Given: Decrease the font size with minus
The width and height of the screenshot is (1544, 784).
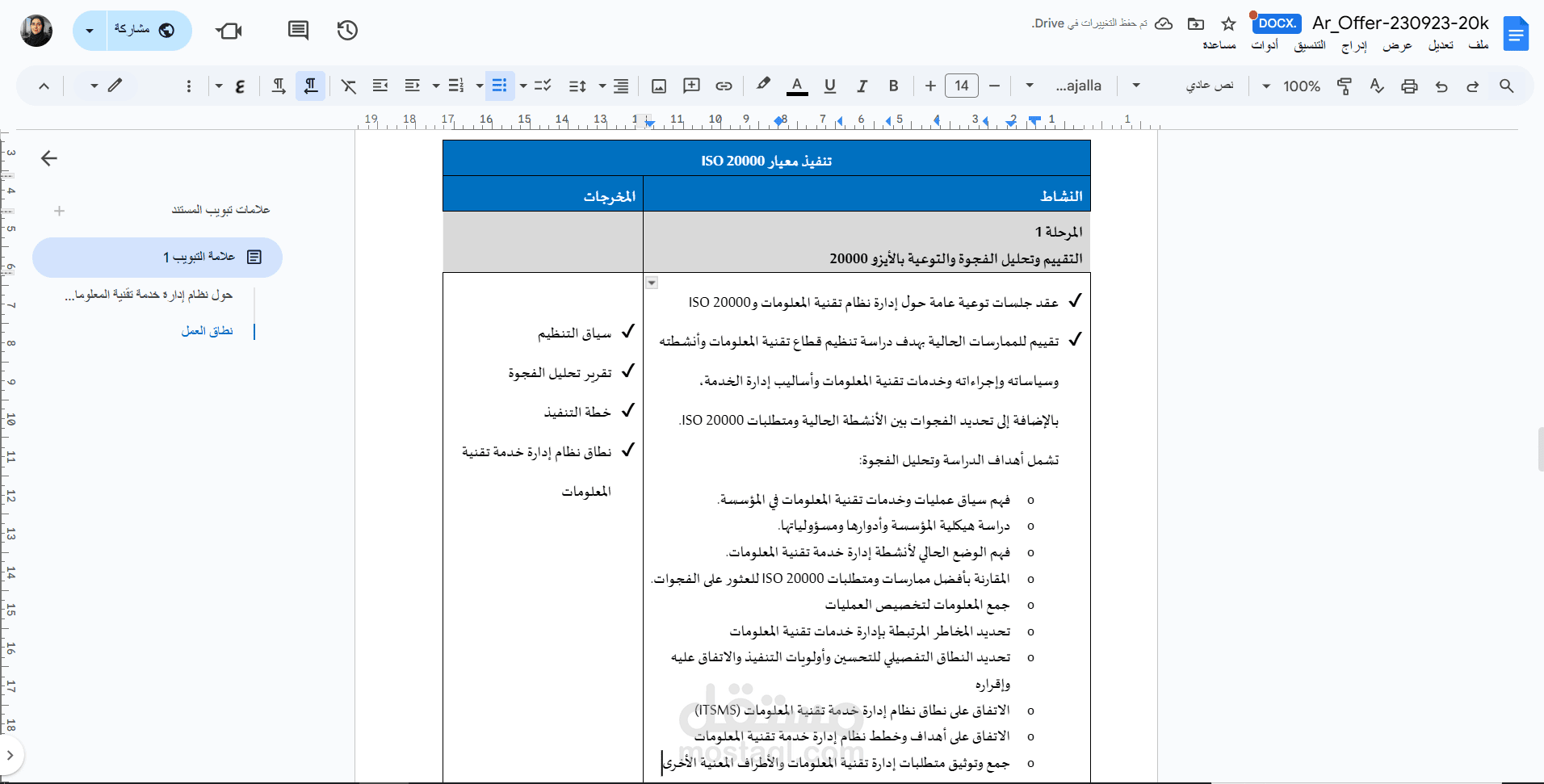Looking at the screenshot, I should pyautogui.click(x=994, y=86).
